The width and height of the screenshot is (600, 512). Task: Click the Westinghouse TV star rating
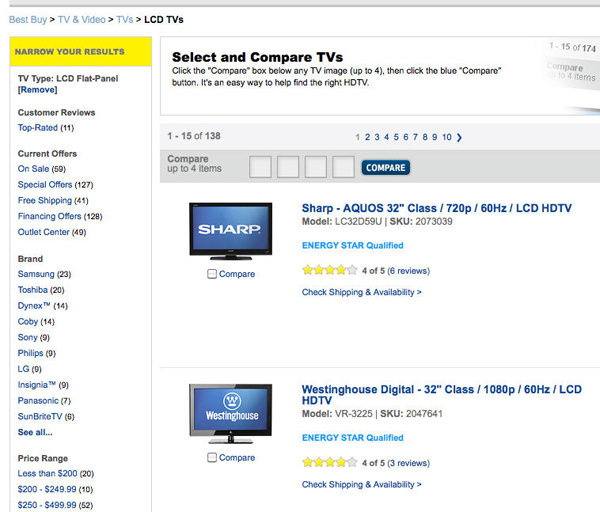329,463
